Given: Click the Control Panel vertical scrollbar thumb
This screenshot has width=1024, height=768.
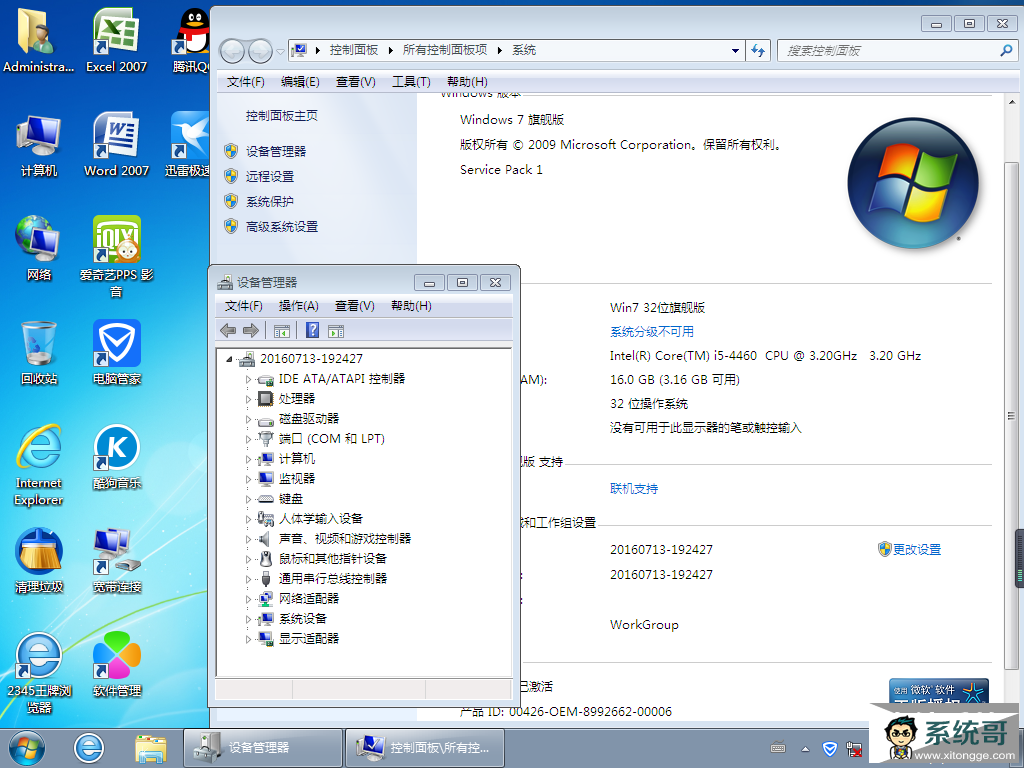Looking at the screenshot, I should coord(1012,415).
